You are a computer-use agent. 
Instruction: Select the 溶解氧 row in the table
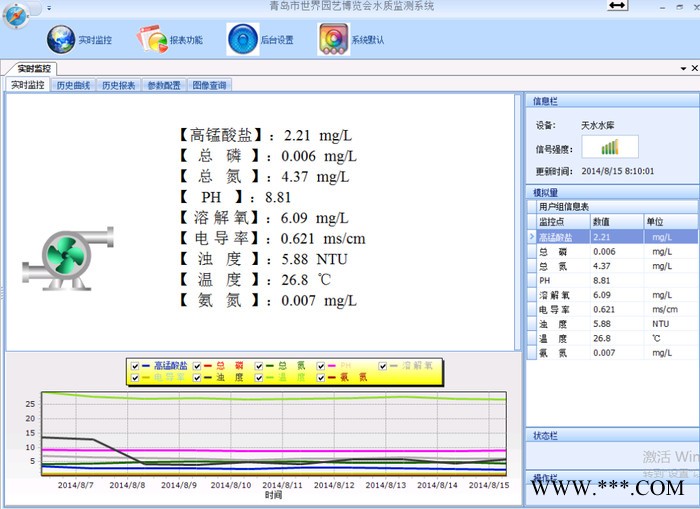pyautogui.click(x=613, y=295)
